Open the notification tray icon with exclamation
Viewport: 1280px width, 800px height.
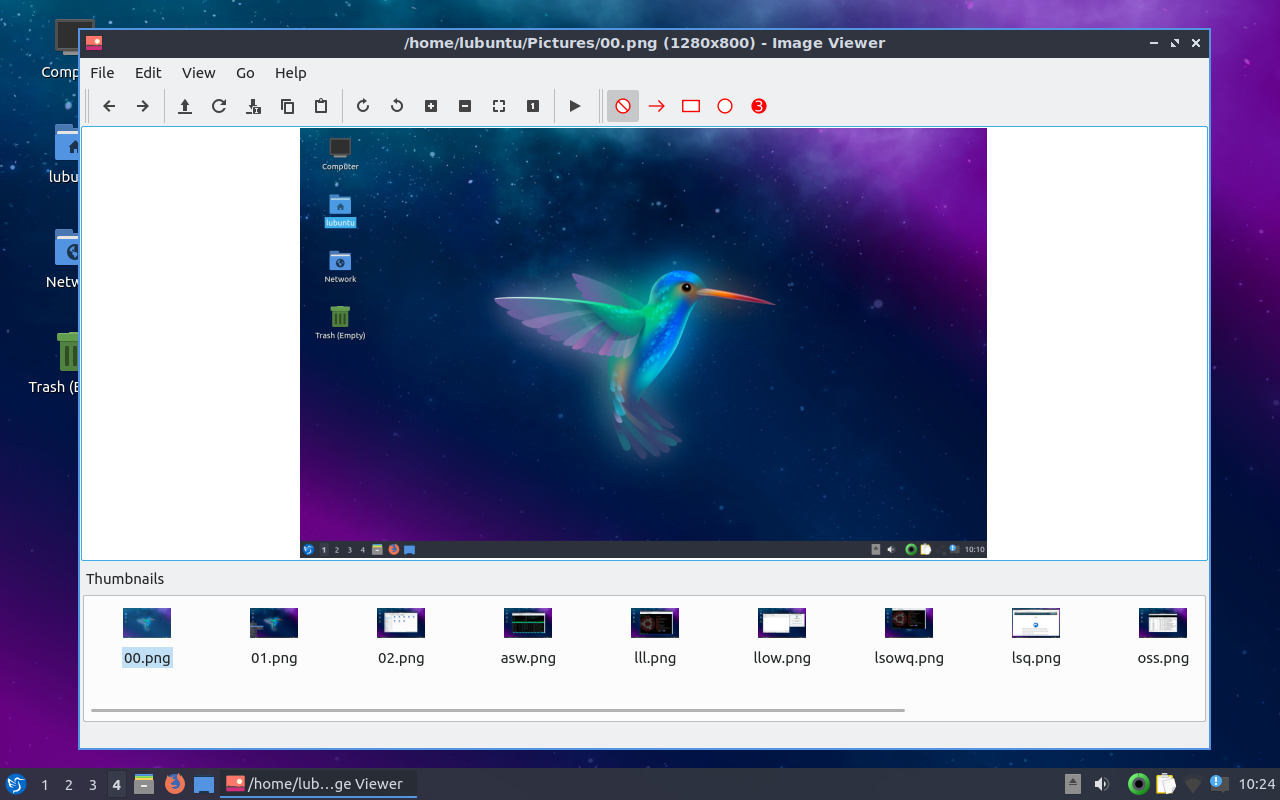tap(1218, 783)
